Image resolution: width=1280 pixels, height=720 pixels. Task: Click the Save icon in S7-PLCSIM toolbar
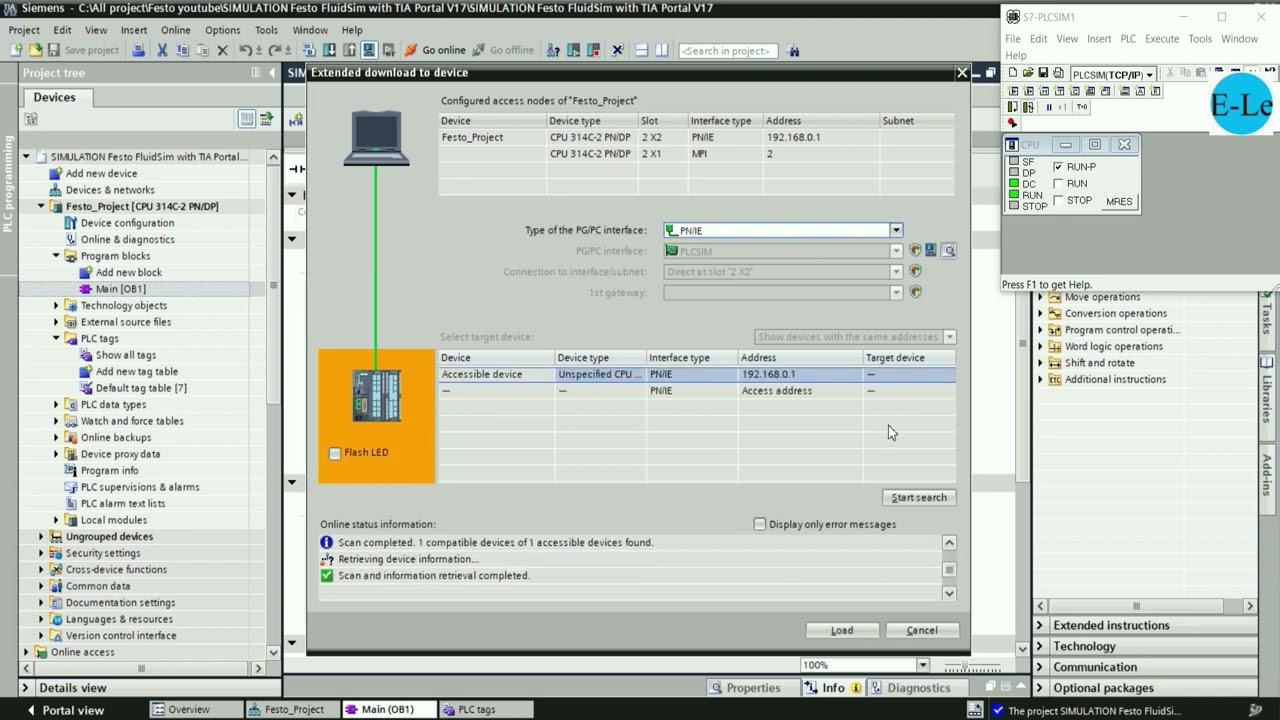[x=1043, y=73]
